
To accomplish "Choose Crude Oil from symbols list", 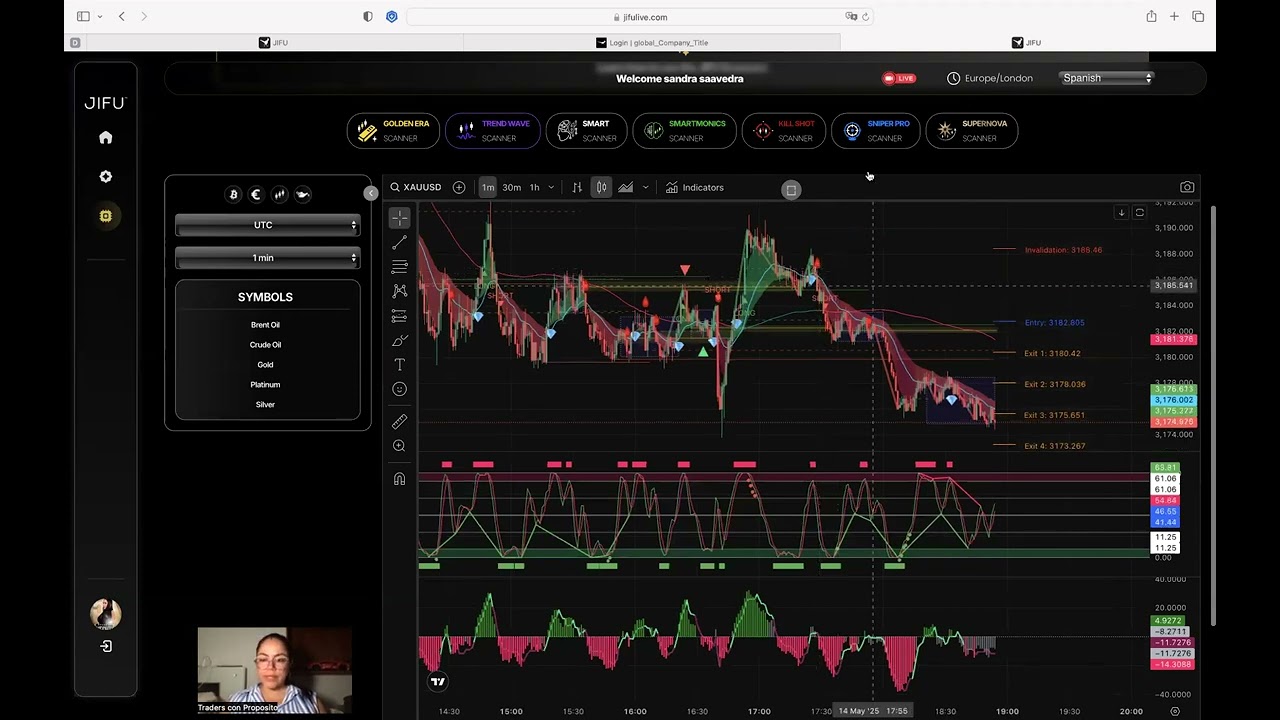I will [x=265, y=345].
